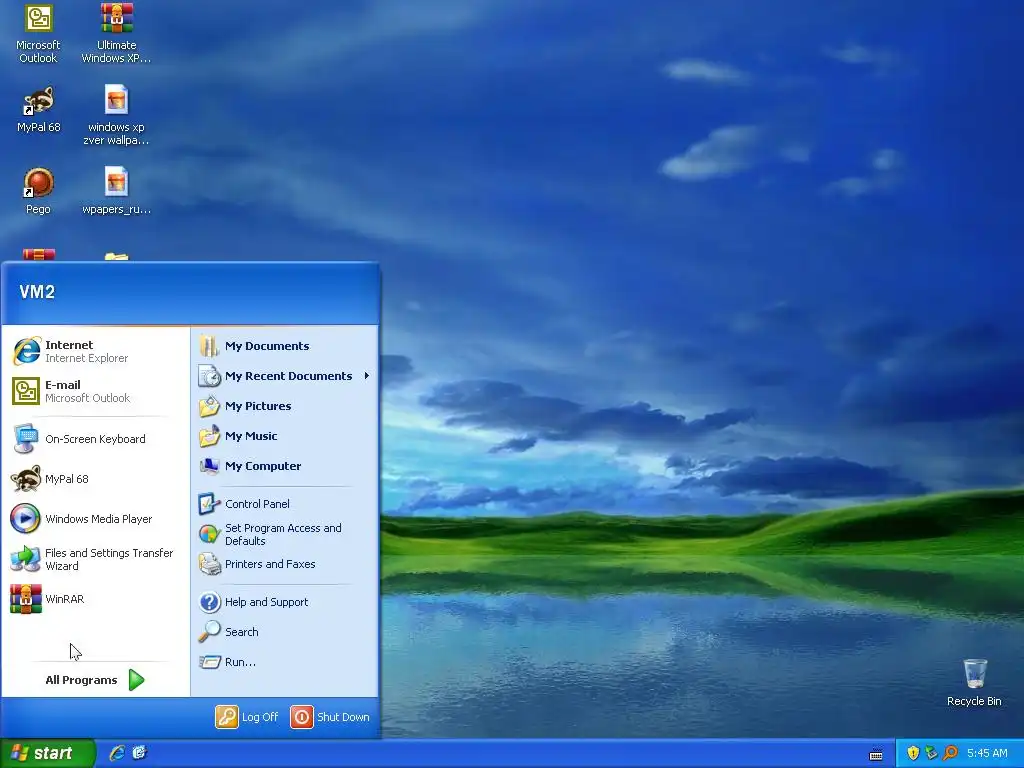
Task: Click the magnifier tray icon
Action: (950, 753)
